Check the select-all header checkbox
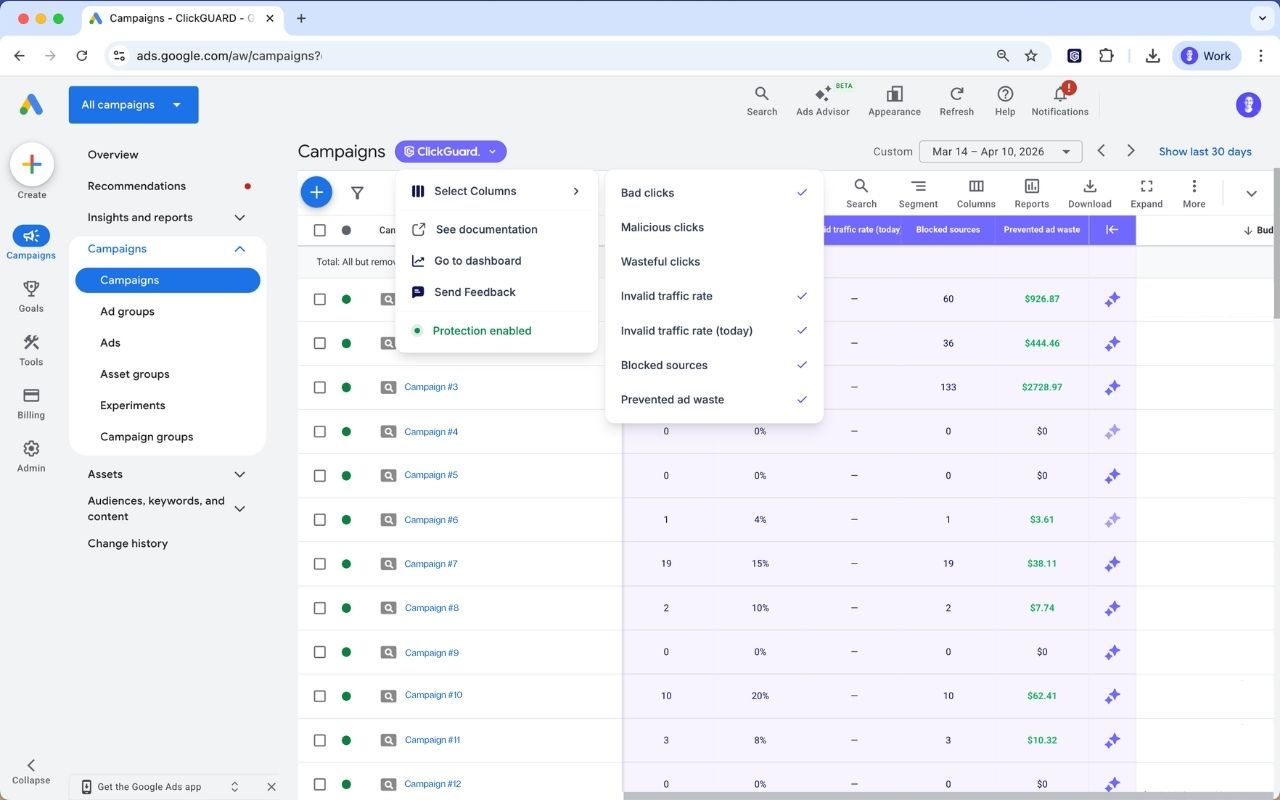The width and height of the screenshot is (1280, 800). pos(320,230)
